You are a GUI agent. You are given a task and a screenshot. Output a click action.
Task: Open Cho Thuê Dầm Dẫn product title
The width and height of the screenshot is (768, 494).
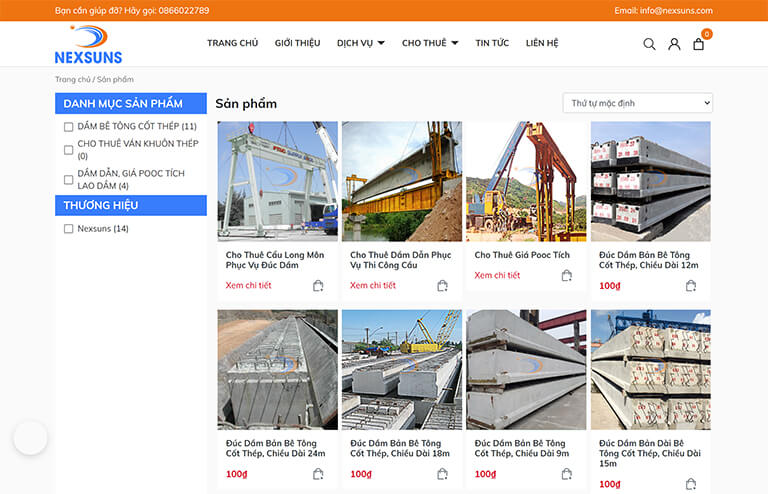tap(401, 260)
